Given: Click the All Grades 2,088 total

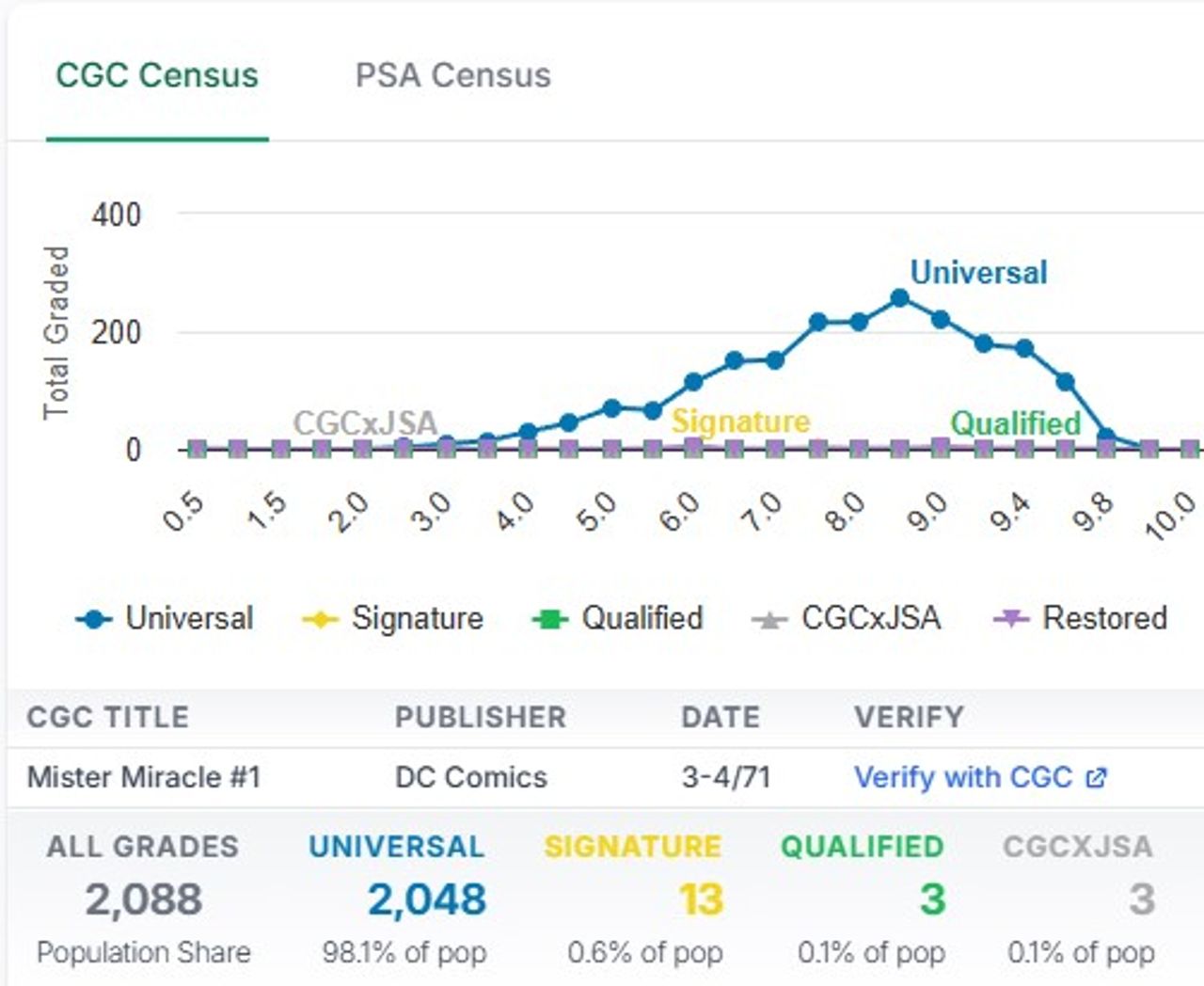Looking at the screenshot, I should pos(143,899).
